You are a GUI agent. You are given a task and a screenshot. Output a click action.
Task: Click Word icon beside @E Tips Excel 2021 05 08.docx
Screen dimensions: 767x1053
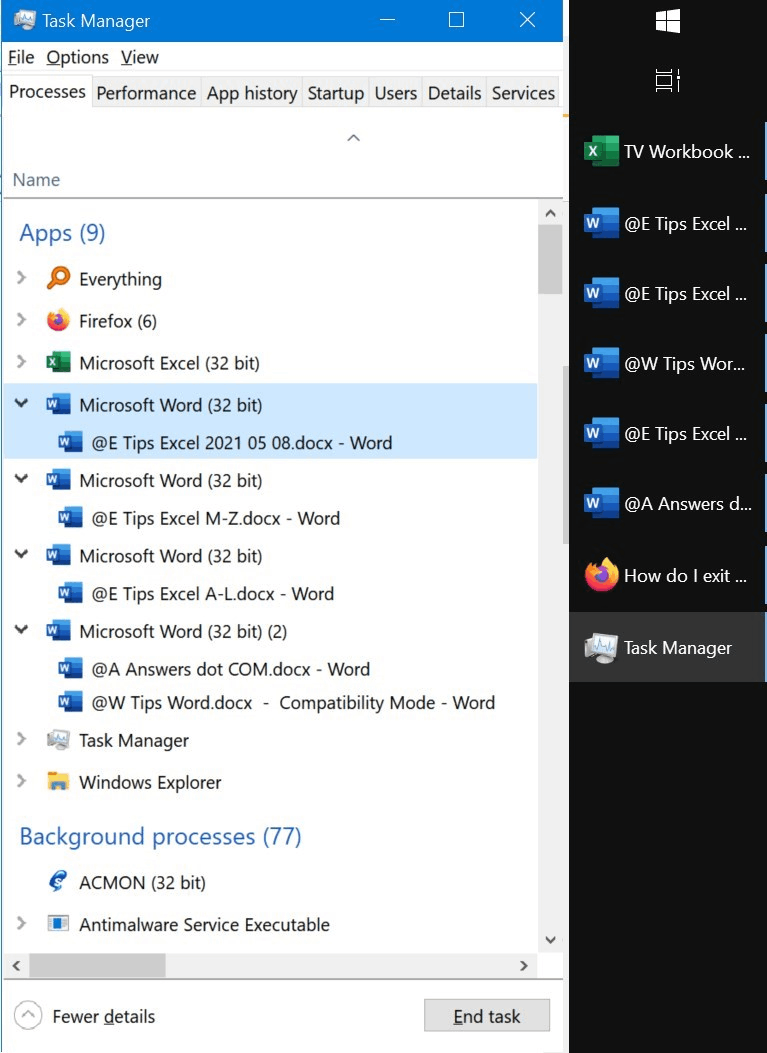[x=71, y=443]
